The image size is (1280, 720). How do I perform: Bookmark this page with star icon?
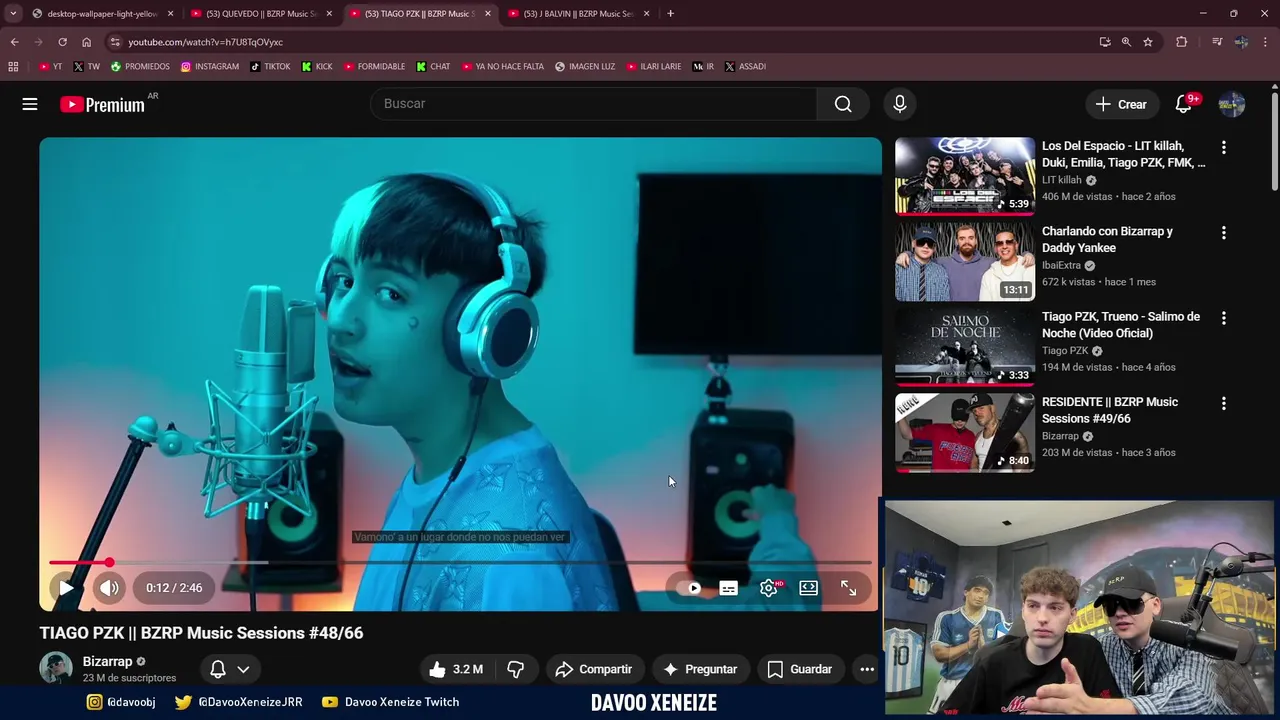(x=1148, y=42)
